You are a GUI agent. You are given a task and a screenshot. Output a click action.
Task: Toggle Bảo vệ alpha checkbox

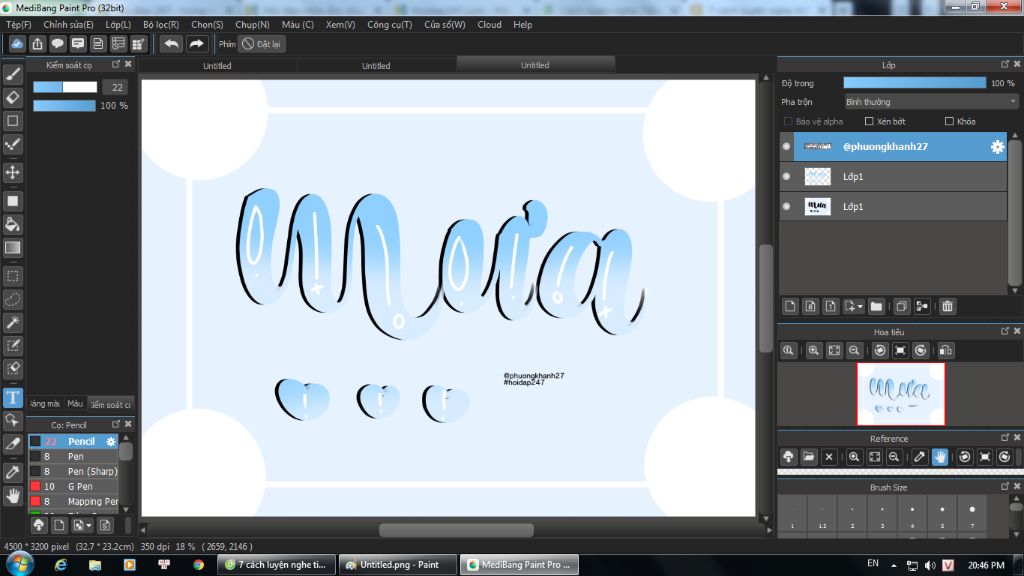[788, 121]
